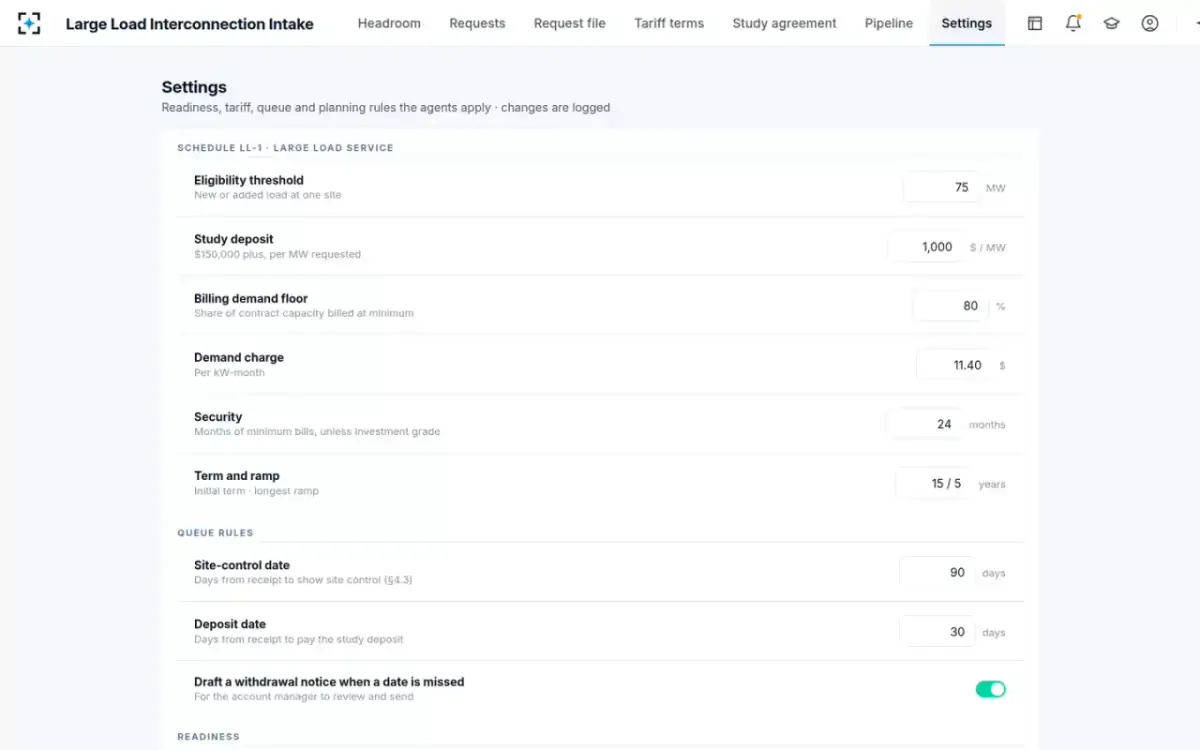Screen dimensions: 1200x750
Task: Click the 'Security' label
Action: (x=218, y=417)
